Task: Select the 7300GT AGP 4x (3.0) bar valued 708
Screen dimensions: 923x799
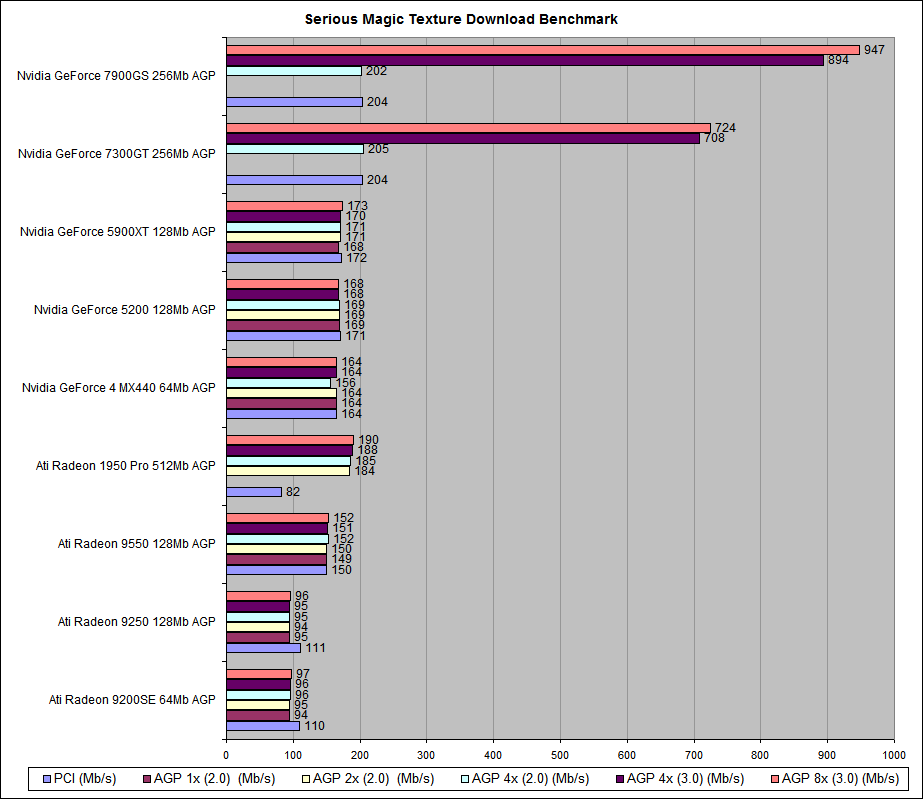Action: 463,138
